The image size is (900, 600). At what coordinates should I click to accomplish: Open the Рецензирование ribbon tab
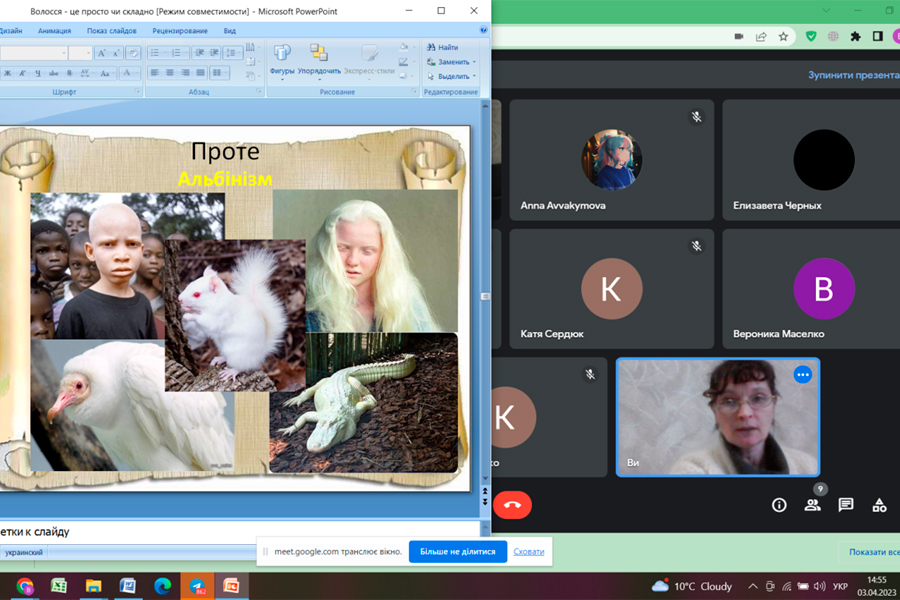click(180, 31)
